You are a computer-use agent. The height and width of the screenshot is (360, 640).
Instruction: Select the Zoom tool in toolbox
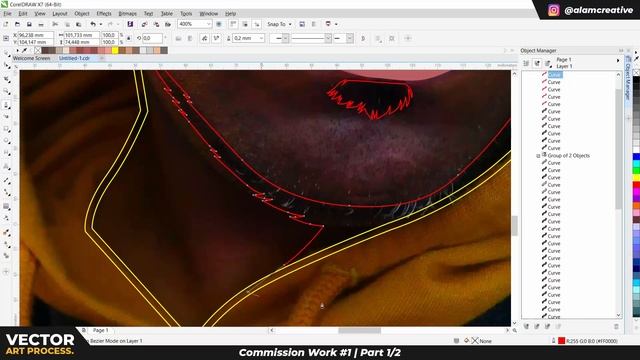[7, 91]
